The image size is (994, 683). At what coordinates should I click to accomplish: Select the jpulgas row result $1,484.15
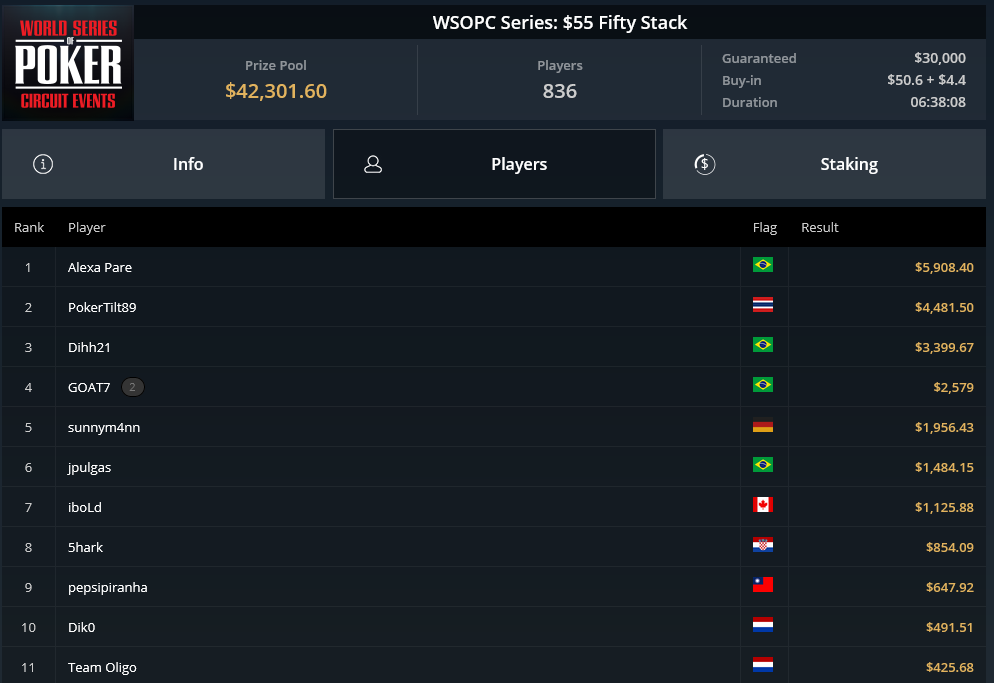click(x=944, y=467)
